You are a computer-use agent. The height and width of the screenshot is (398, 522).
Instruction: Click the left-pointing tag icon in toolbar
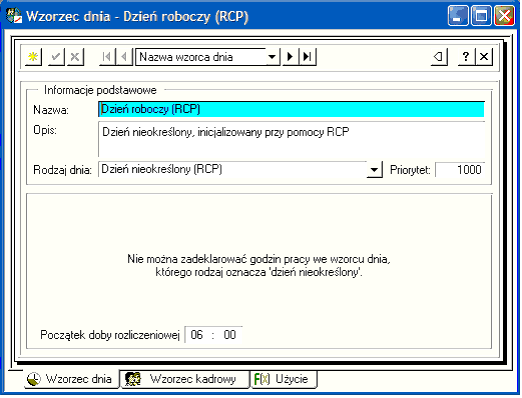tap(439, 57)
